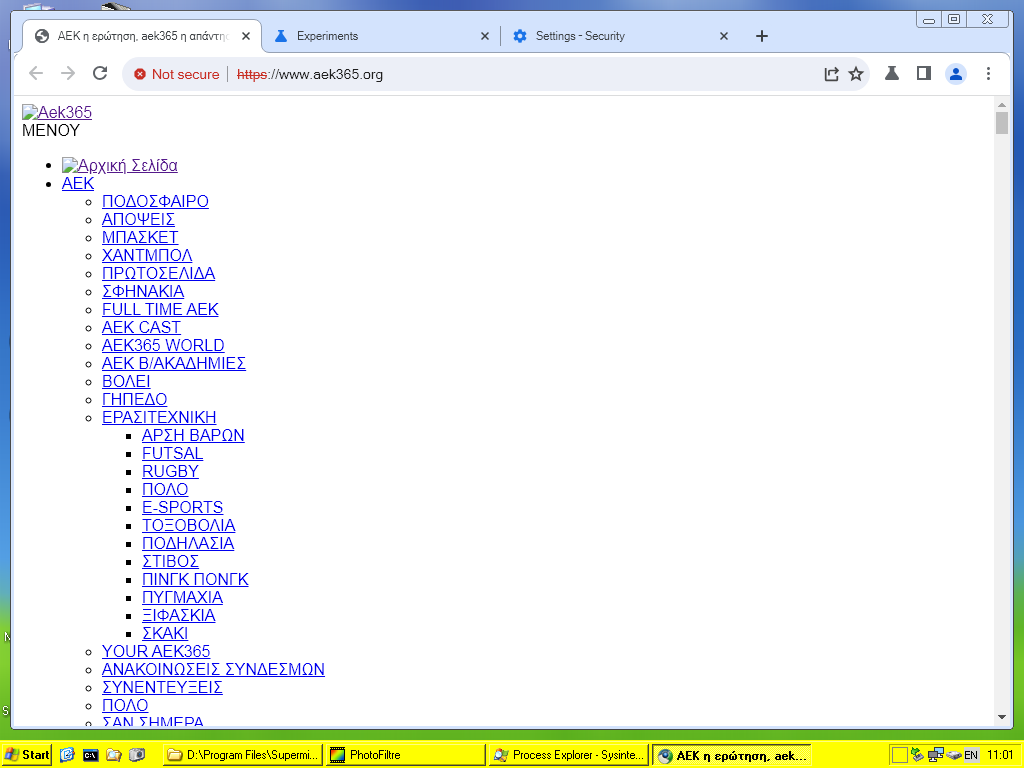The height and width of the screenshot is (768, 1024).
Task: Open the D:\Program Files taskbar folder window
Action: 242,755
